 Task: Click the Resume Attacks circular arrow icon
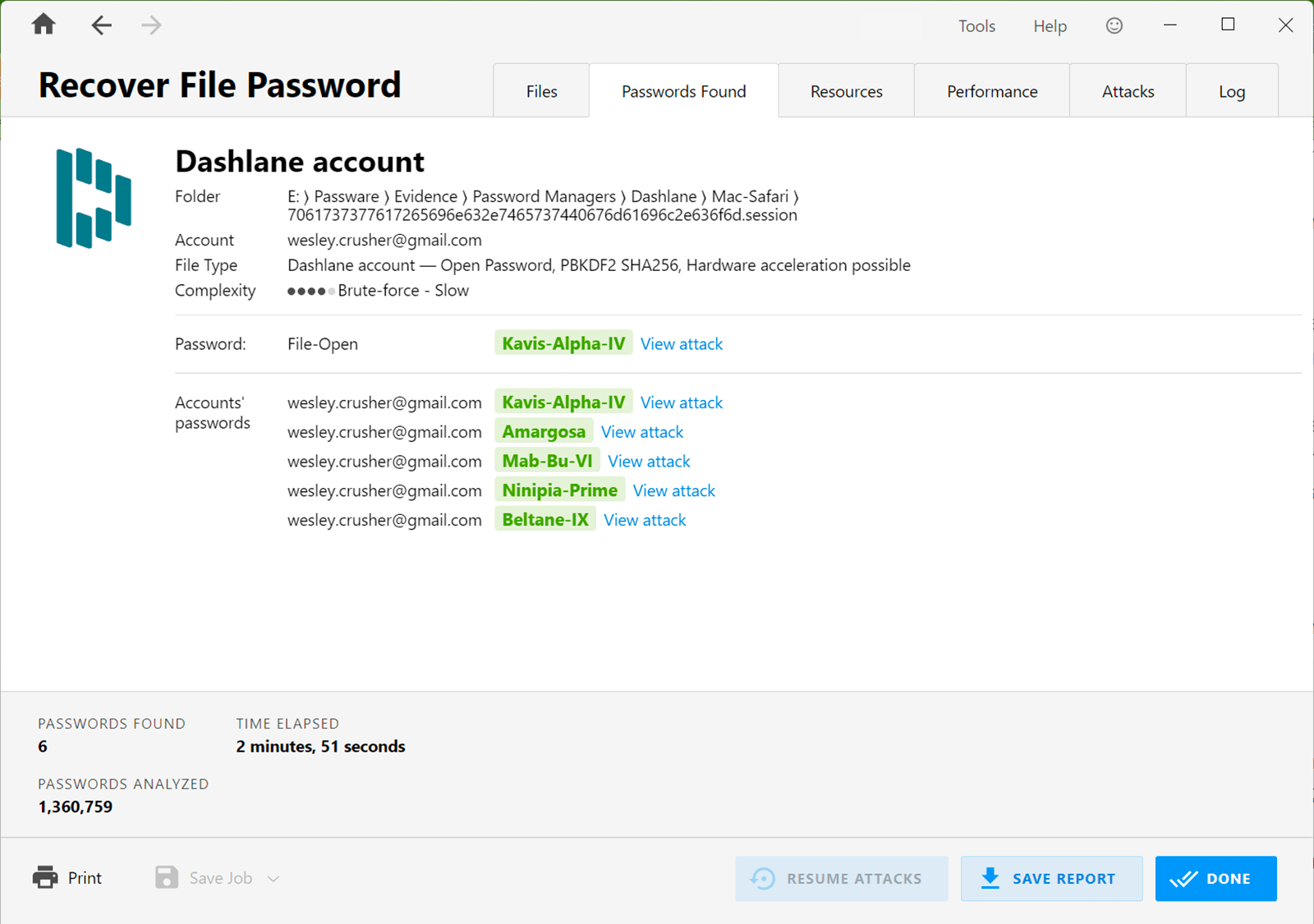763,878
